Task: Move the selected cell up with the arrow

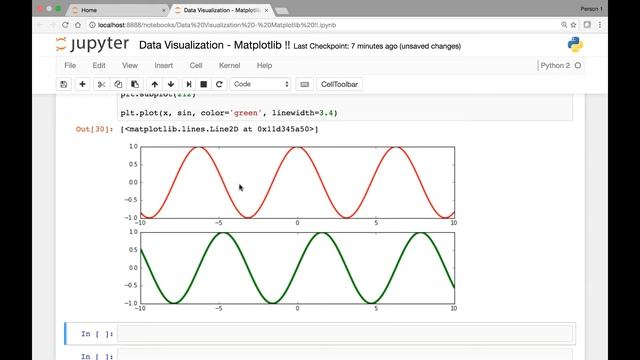Action: [155, 84]
